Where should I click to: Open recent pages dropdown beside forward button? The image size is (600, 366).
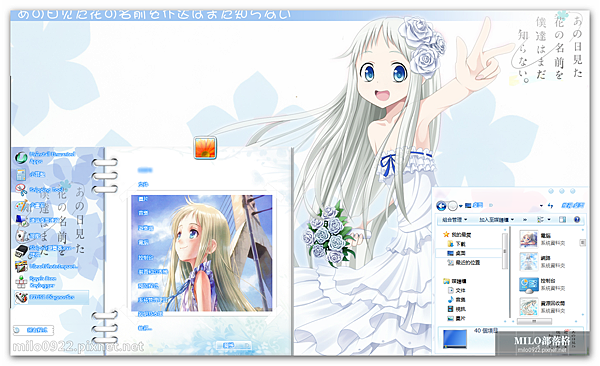[x=461, y=206]
